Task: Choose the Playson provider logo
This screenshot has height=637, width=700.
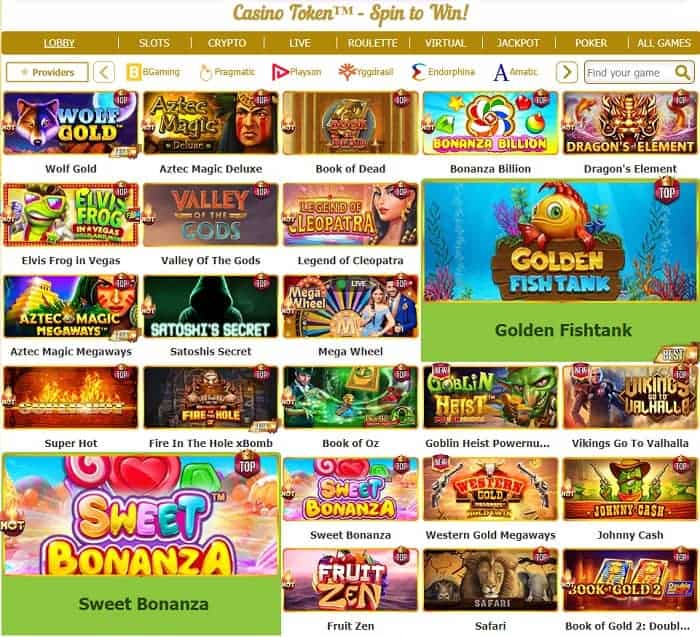Action: 296,72
